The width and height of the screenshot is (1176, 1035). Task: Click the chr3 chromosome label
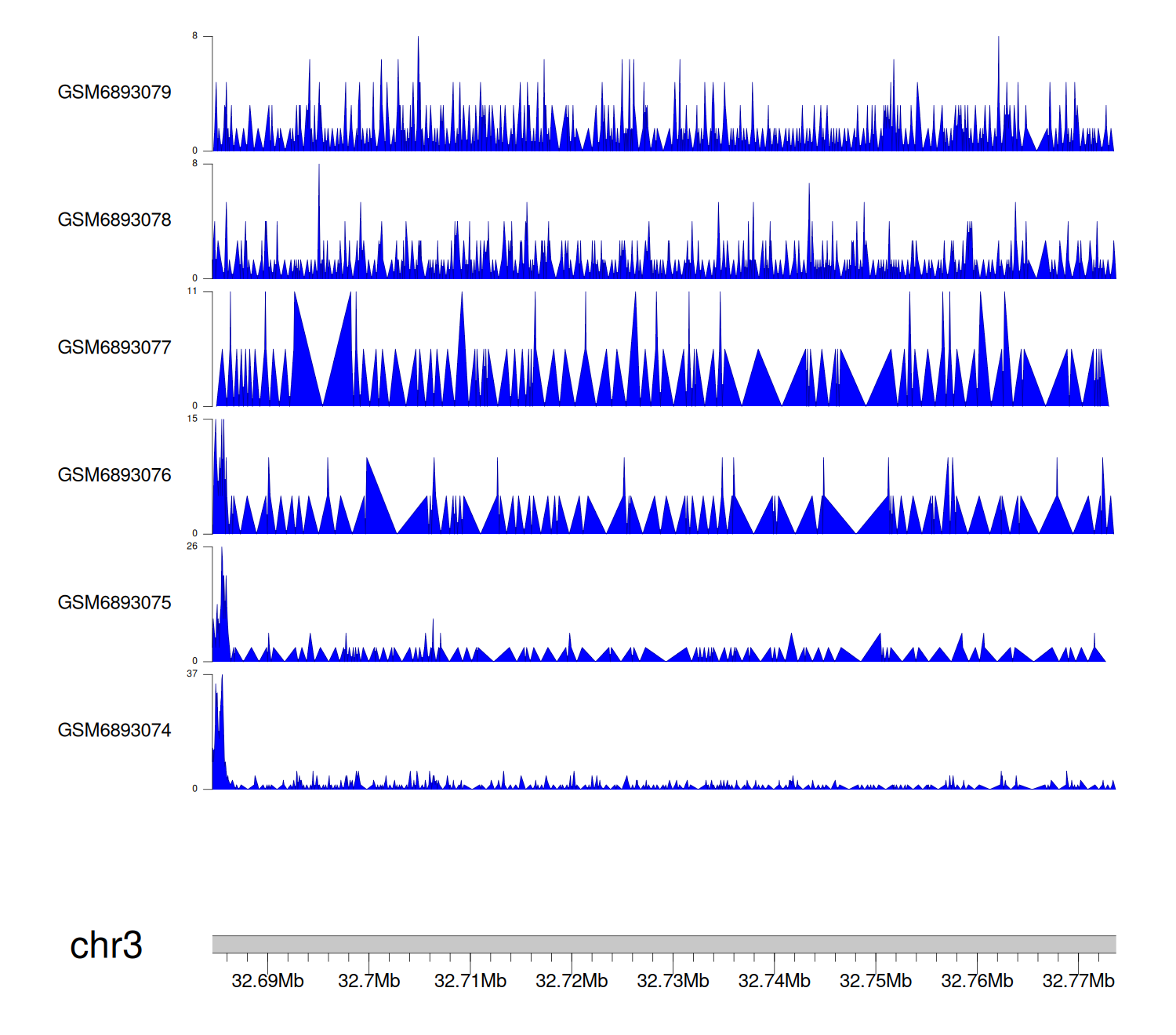[106, 946]
